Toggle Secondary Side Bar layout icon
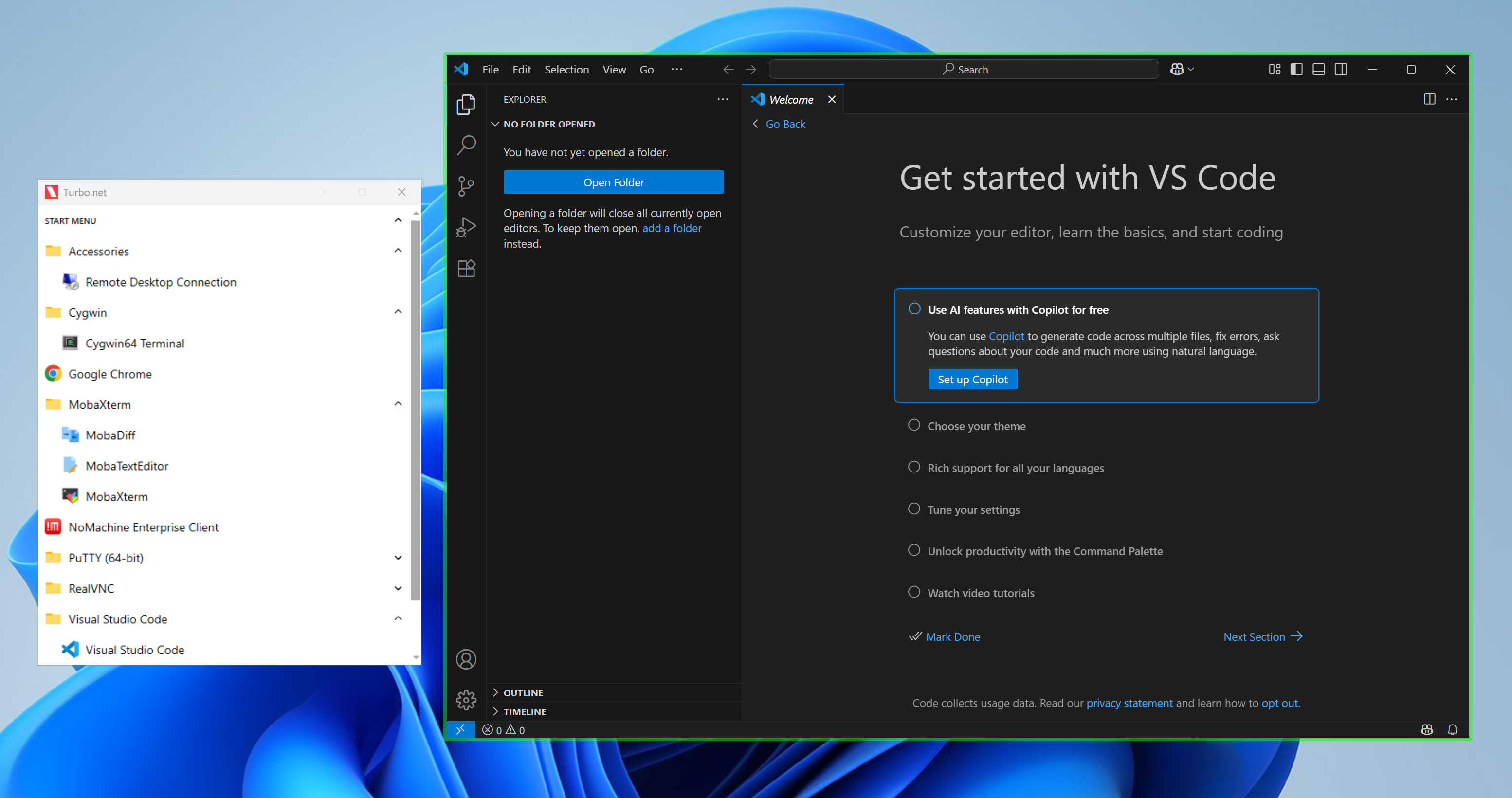The width and height of the screenshot is (1512, 798). point(1341,69)
